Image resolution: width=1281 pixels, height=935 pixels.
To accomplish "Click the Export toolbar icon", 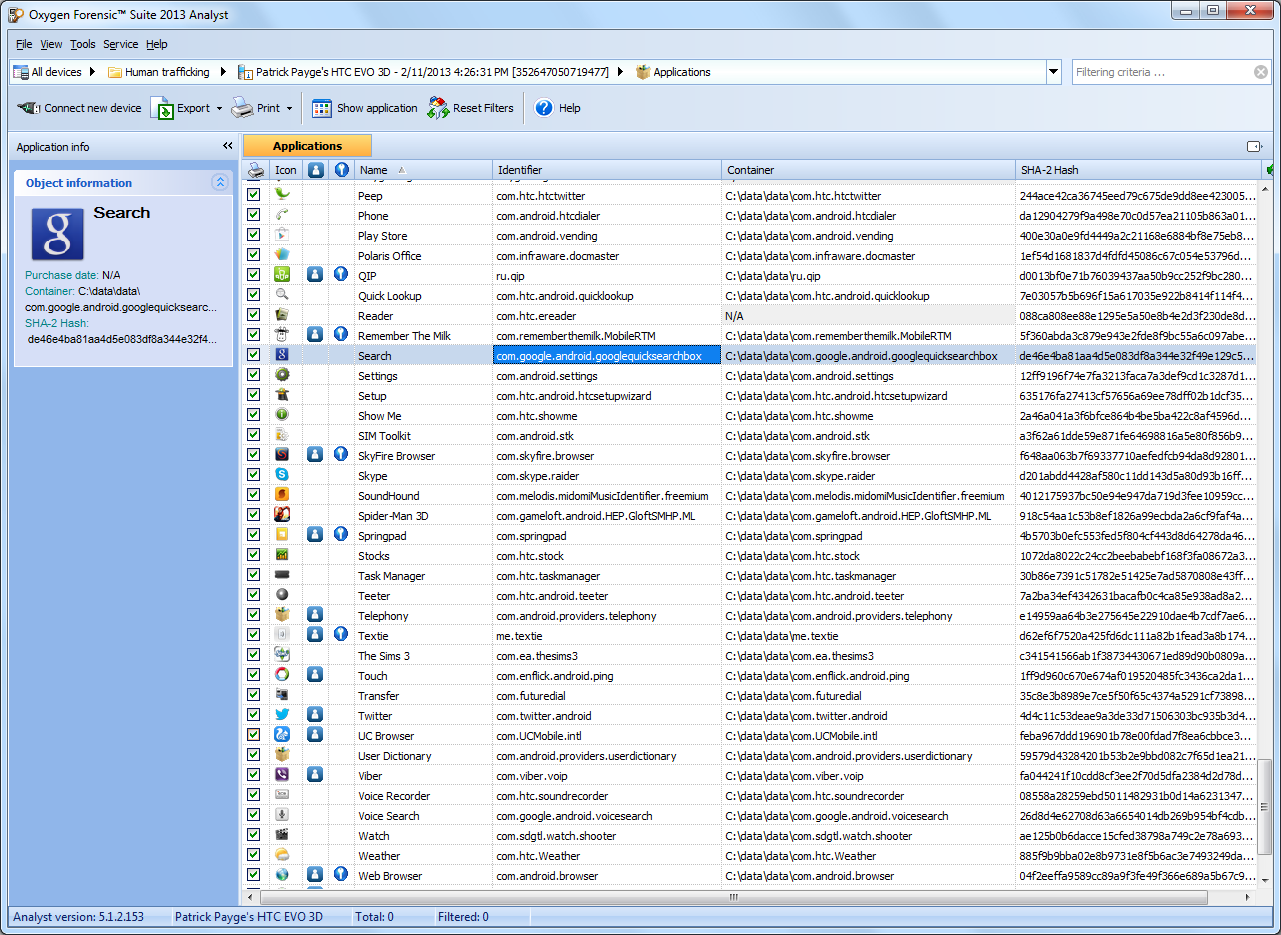I will pyautogui.click(x=162, y=108).
